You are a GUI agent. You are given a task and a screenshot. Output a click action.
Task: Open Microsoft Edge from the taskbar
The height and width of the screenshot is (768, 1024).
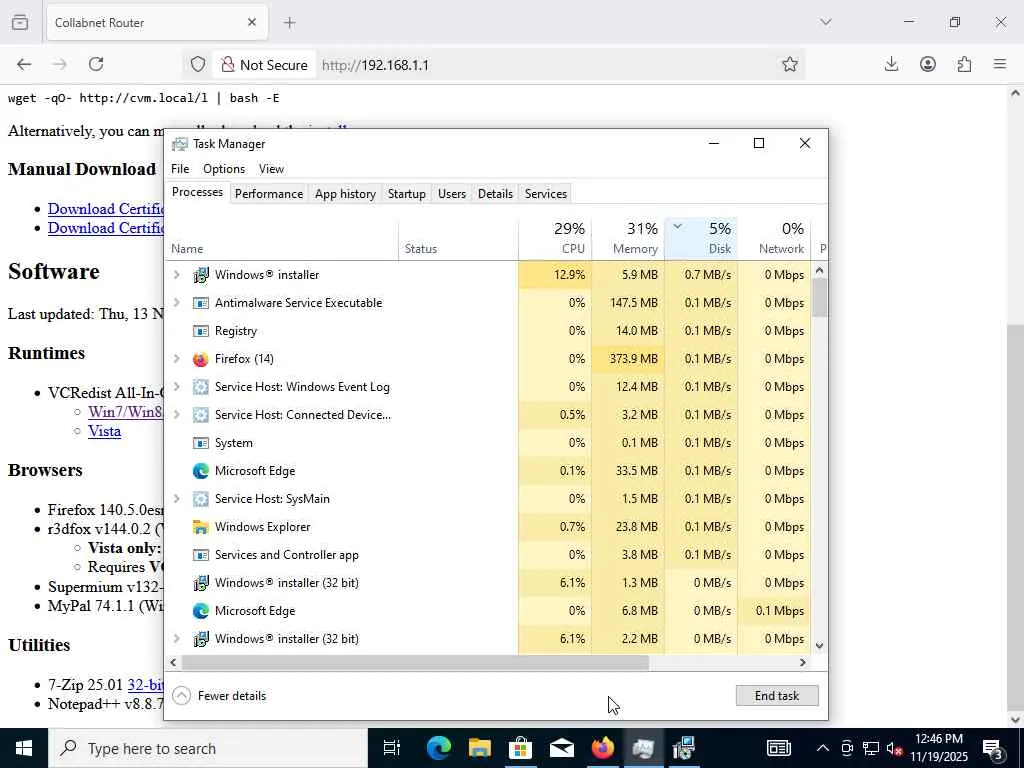439,748
